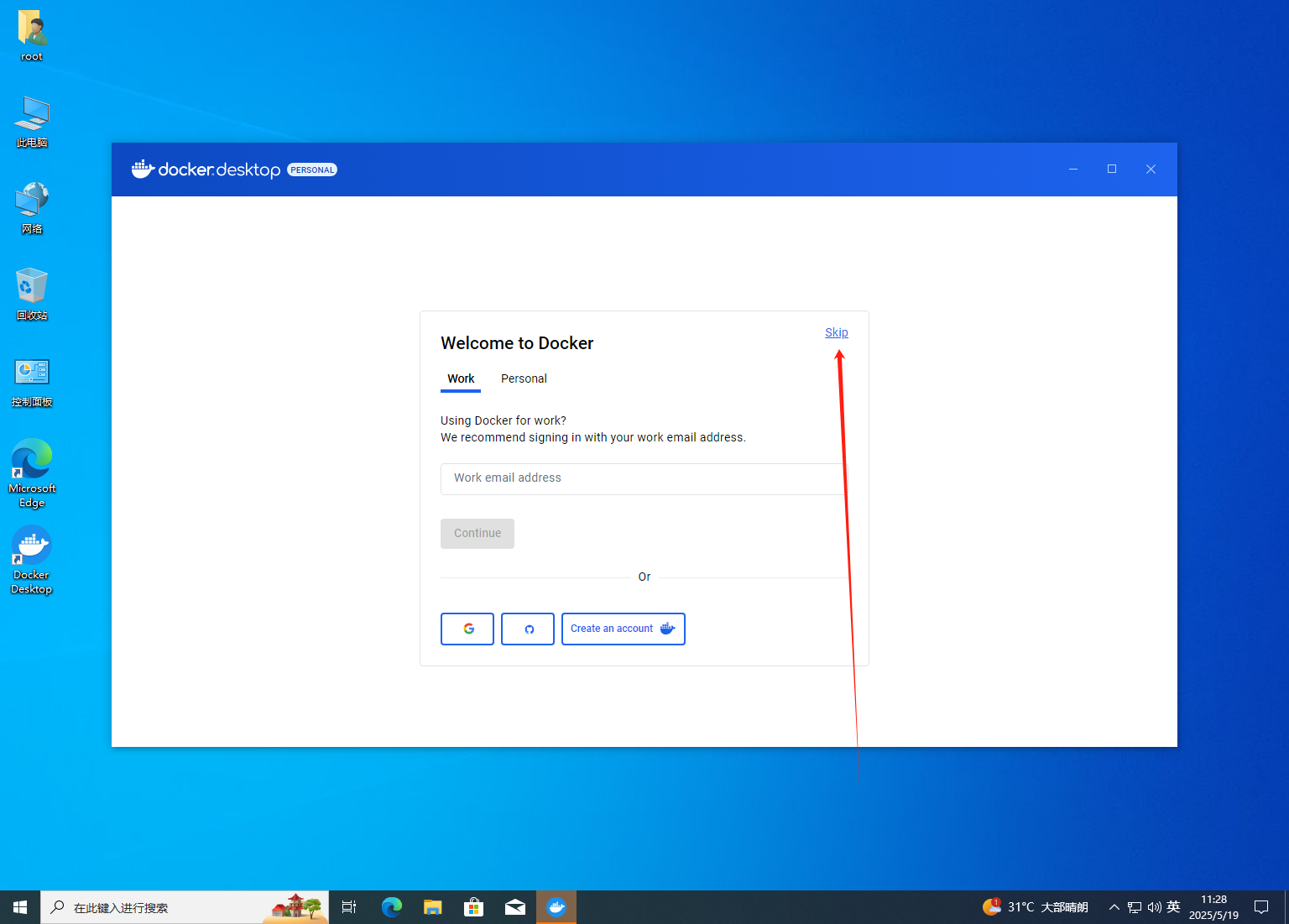Open Microsoft Store from the taskbar
This screenshot has height=924, width=1289.
473,907
